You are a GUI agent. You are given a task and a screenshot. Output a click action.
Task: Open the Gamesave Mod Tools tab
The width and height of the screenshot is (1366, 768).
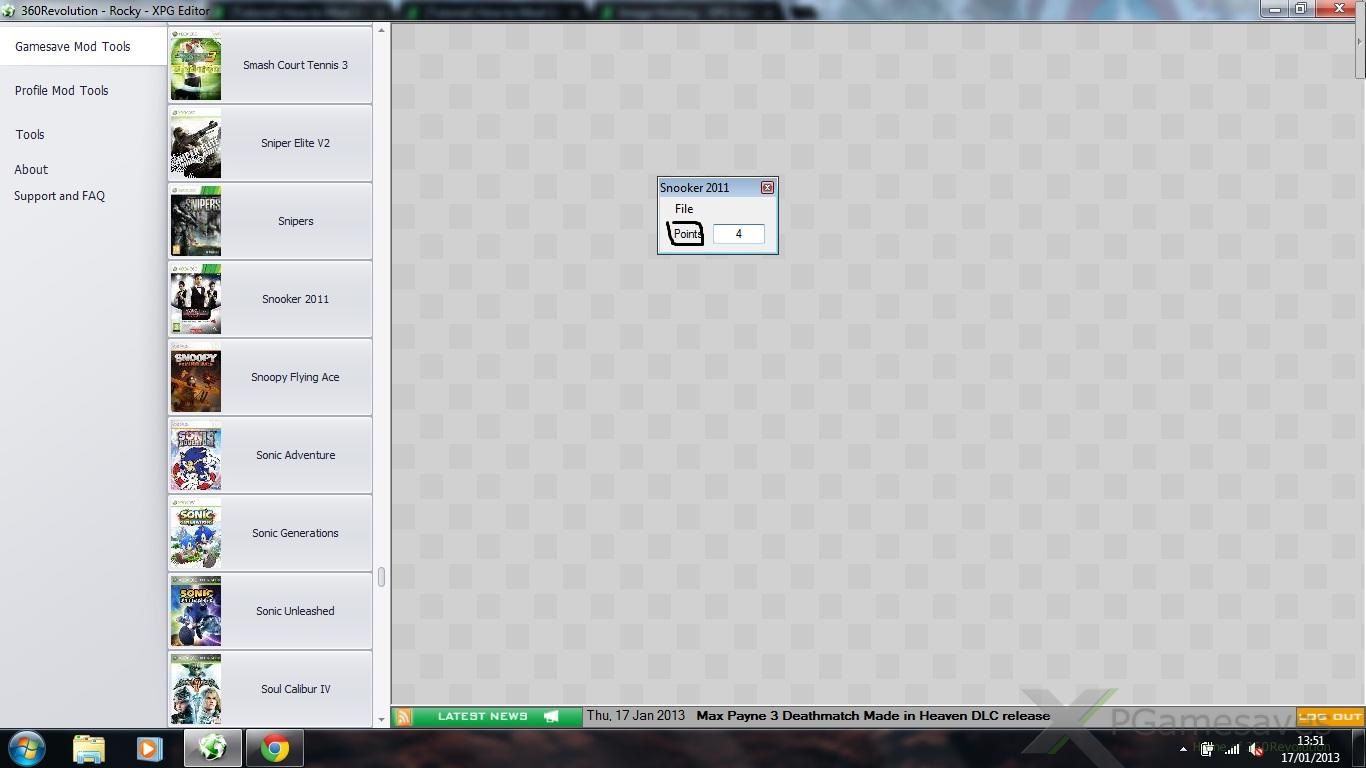click(73, 47)
